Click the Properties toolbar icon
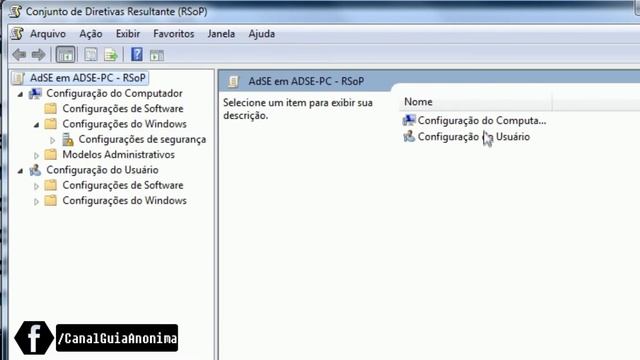640x360 pixels. (x=90, y=55)
